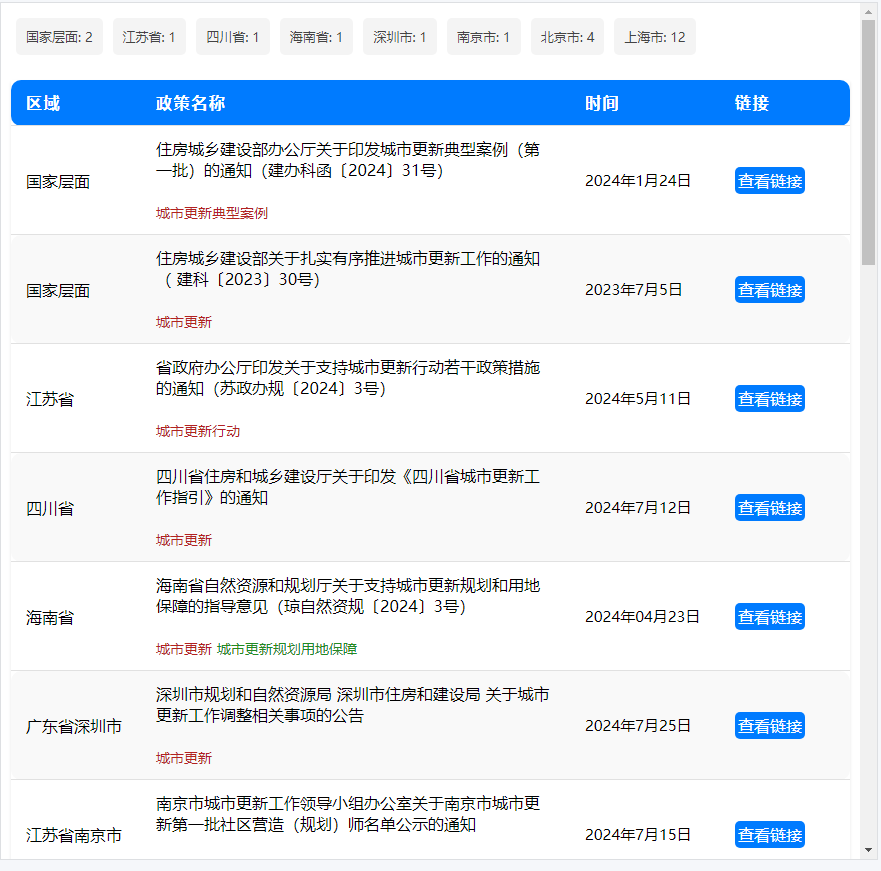The height and width of the screenshot is (871, 881).
Task: Open 查看链接 in the 海南省 row
Action: 770,617
